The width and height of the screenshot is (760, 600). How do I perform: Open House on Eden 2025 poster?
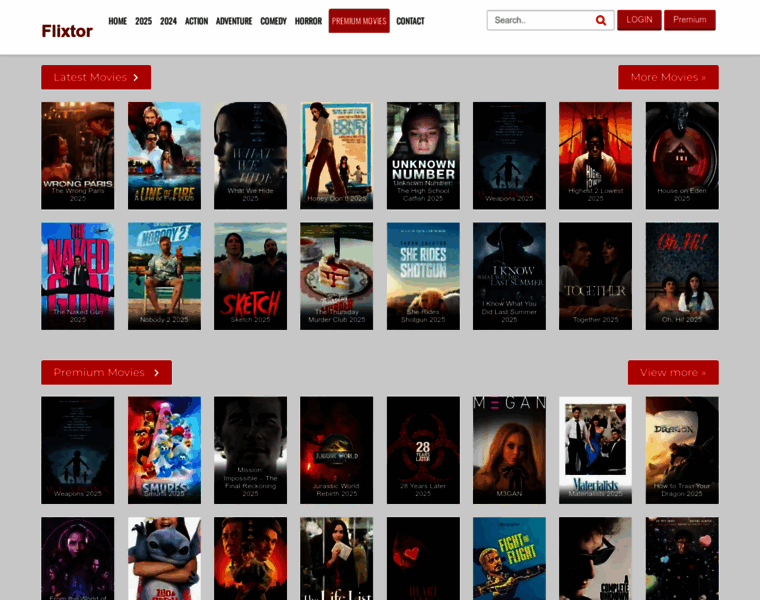point(682,156)
